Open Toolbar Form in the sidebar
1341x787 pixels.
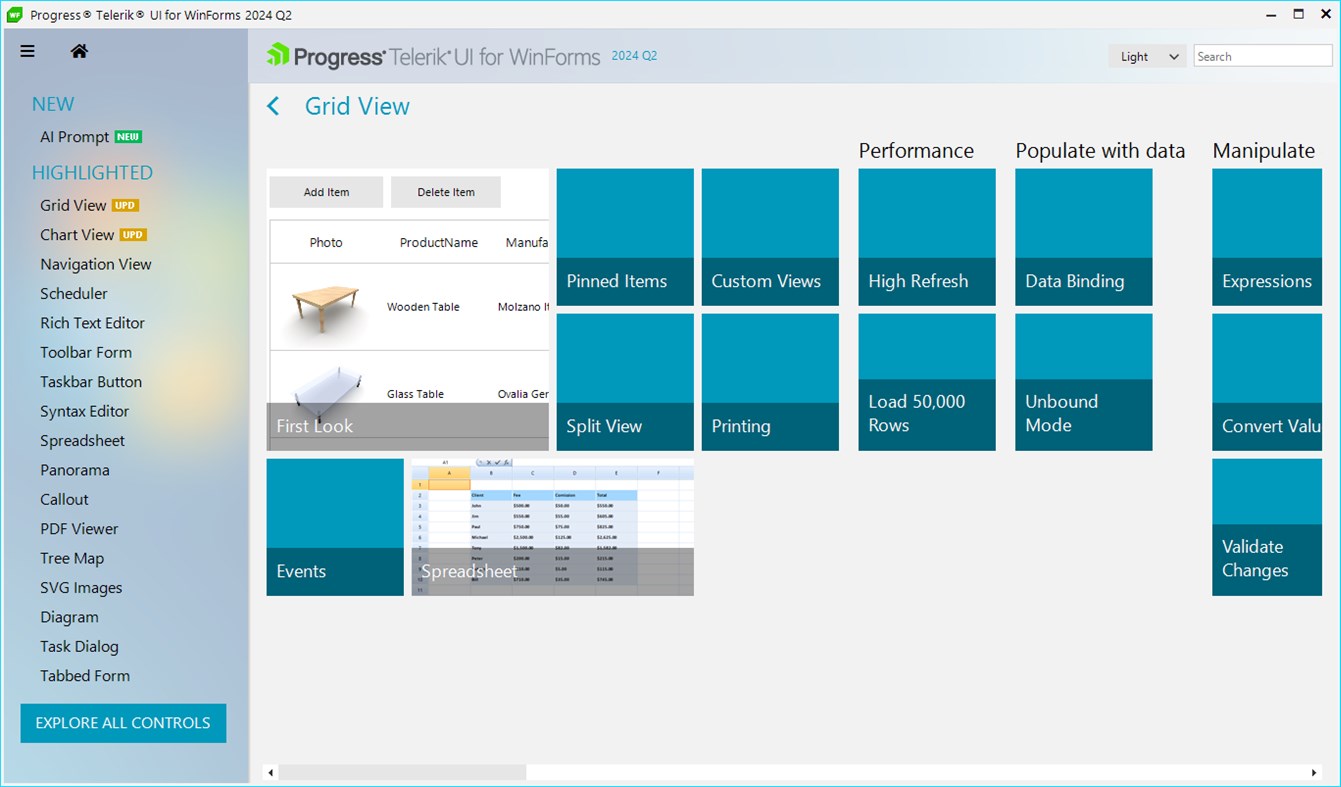[86, 352]
